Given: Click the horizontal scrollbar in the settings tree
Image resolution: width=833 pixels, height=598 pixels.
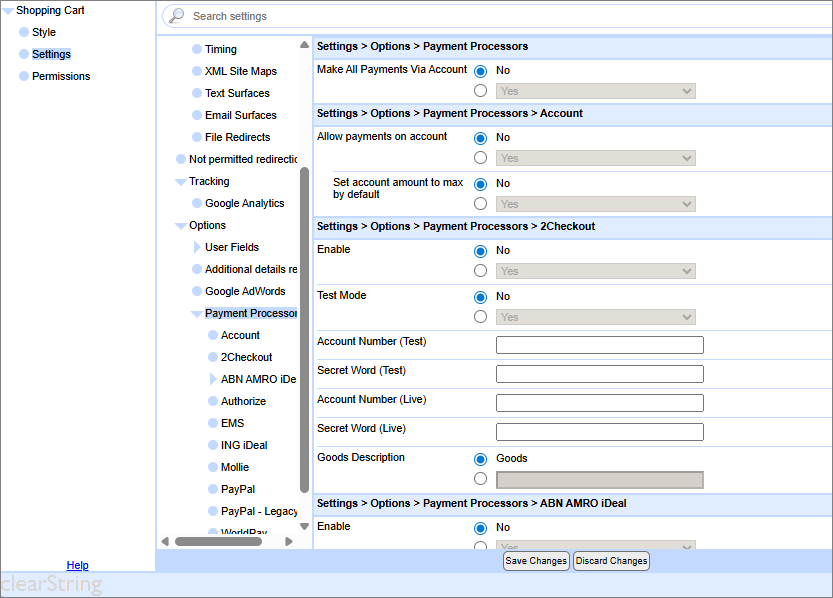Looking at the screenshot, I should (218, 541).
